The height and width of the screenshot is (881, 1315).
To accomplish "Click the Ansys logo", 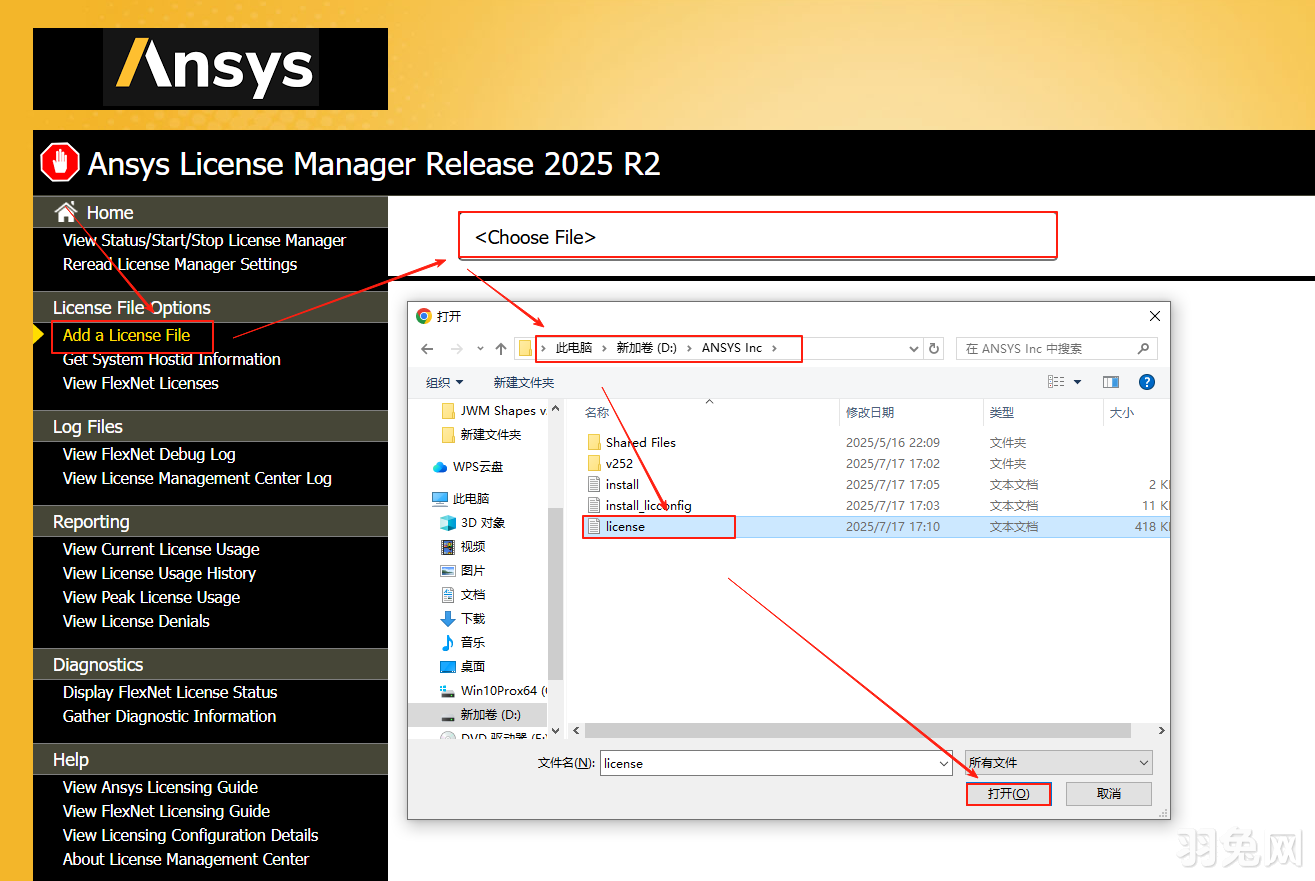I will click(210, 68).
